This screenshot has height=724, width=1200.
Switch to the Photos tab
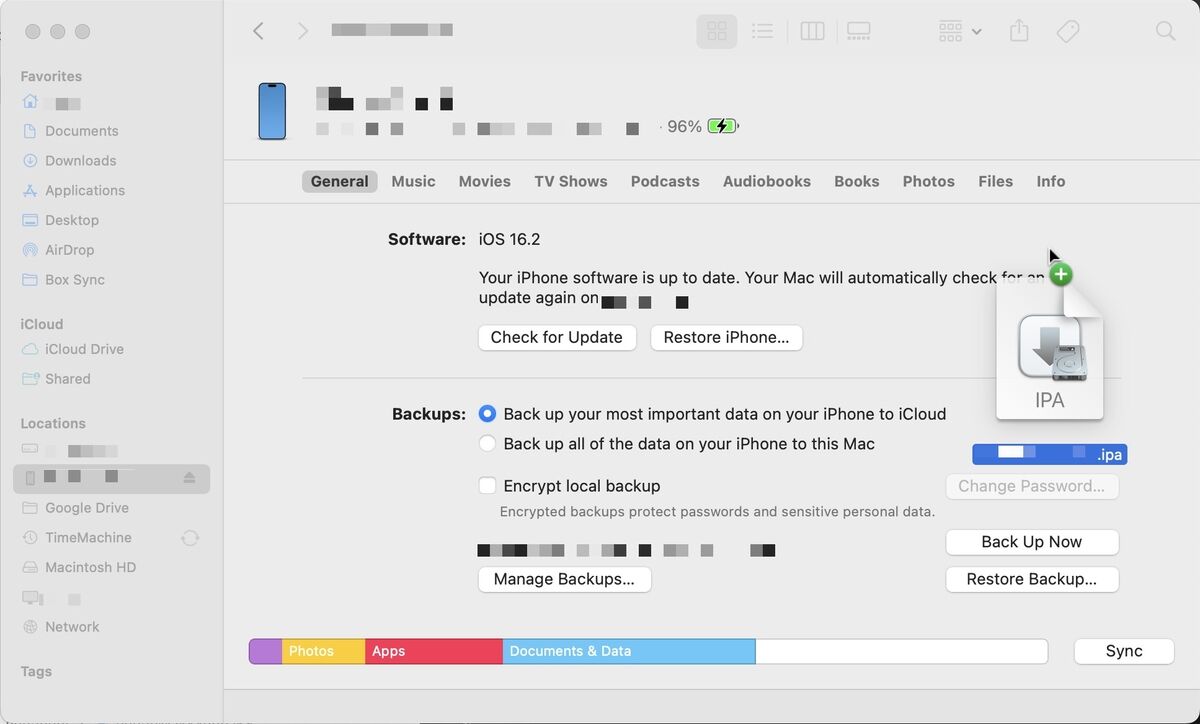coord(928,181)
